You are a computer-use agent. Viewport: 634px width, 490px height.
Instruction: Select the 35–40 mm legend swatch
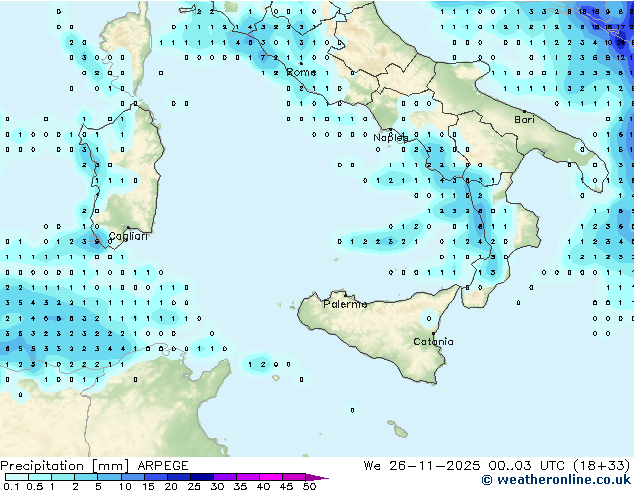click(x=247, y=477)
